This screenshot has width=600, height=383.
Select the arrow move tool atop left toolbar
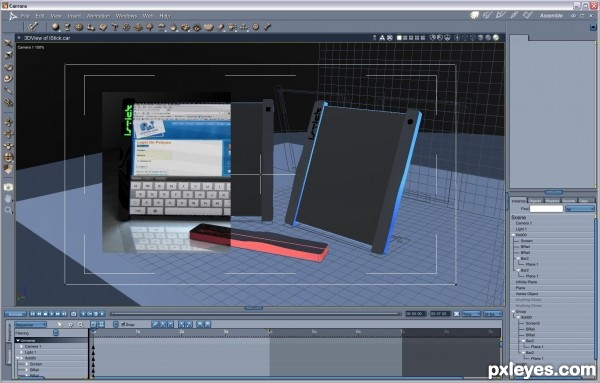(x=8, y=43)
